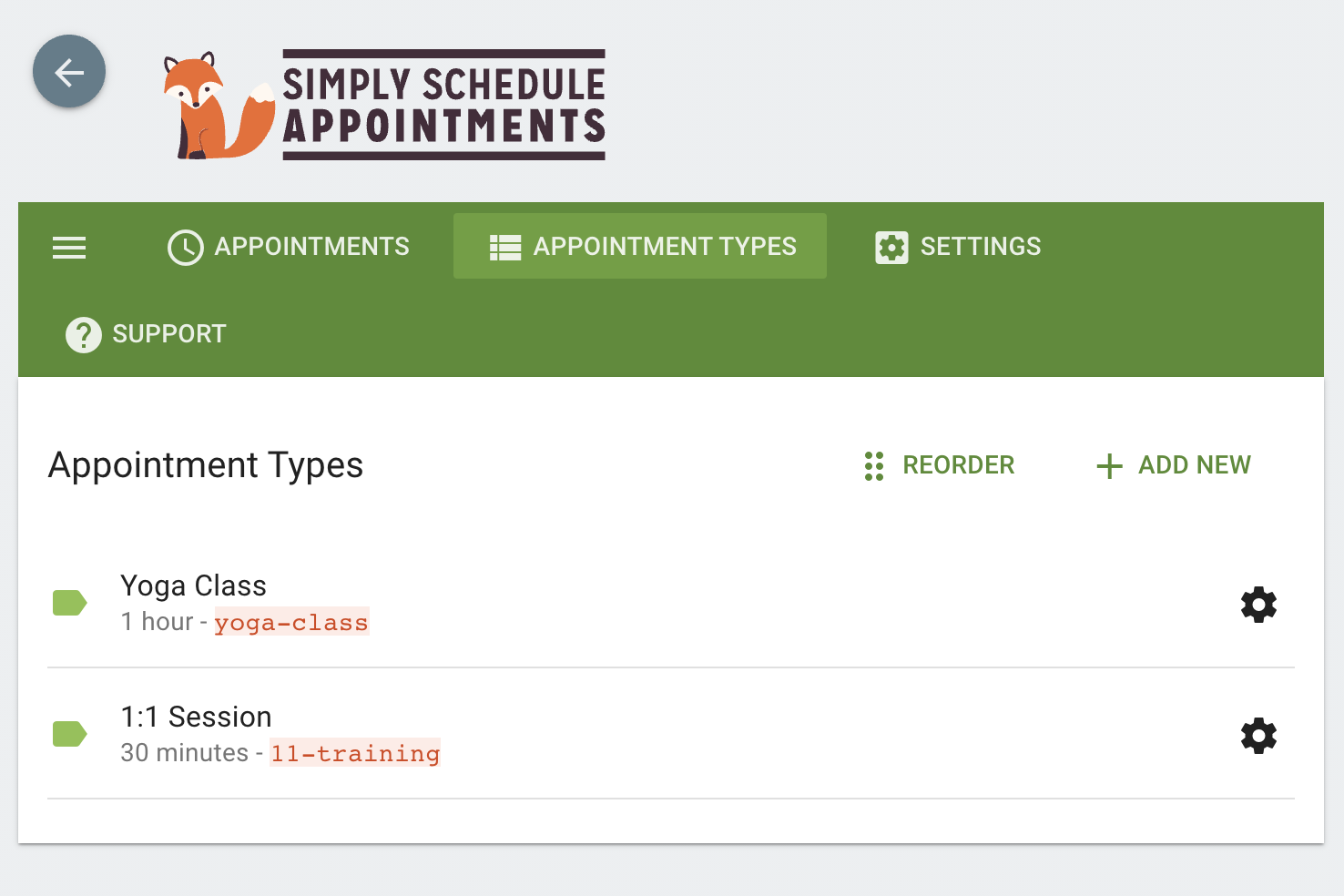1344x896 pixels.
Task: Click the clock icon beside APPOINTMENTS
Action: (x=185, y=247)
